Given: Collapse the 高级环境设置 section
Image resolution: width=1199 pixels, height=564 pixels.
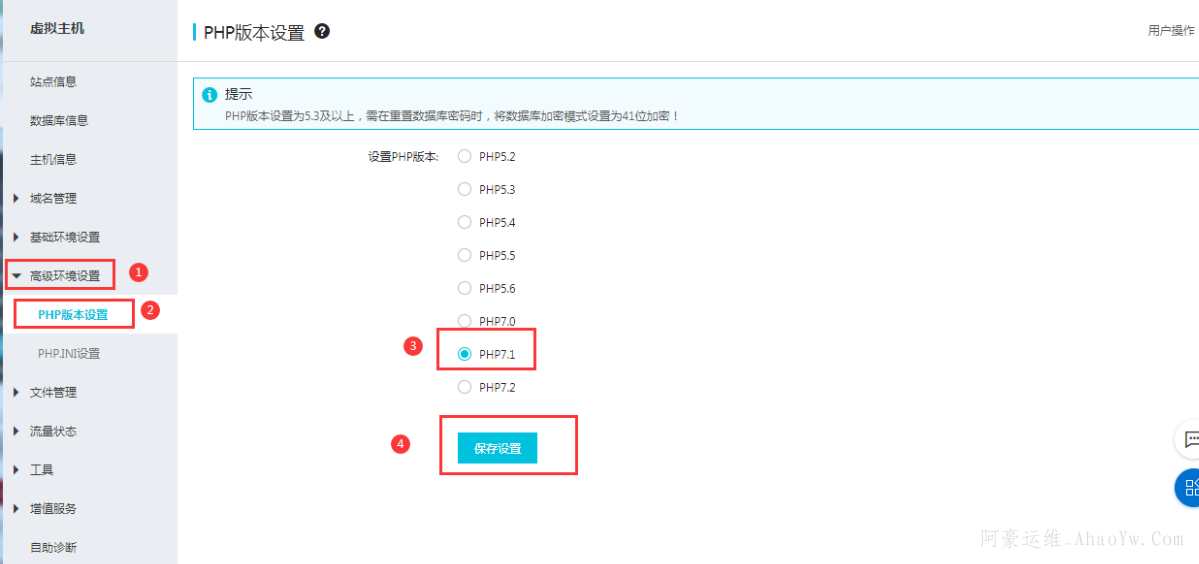Looking at the screenshot, I should coord(64,276).
